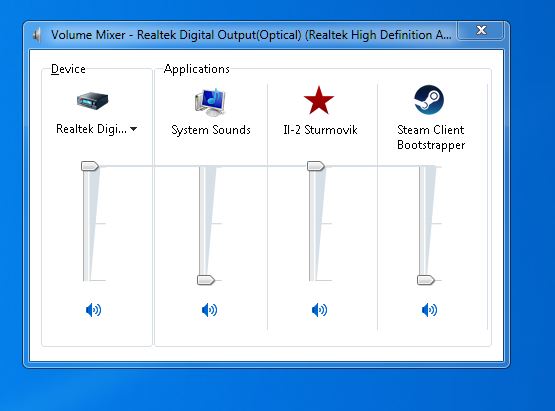Click the Applications group heading
The height and width of the screenshot is (411, 555).
[197, 69]
